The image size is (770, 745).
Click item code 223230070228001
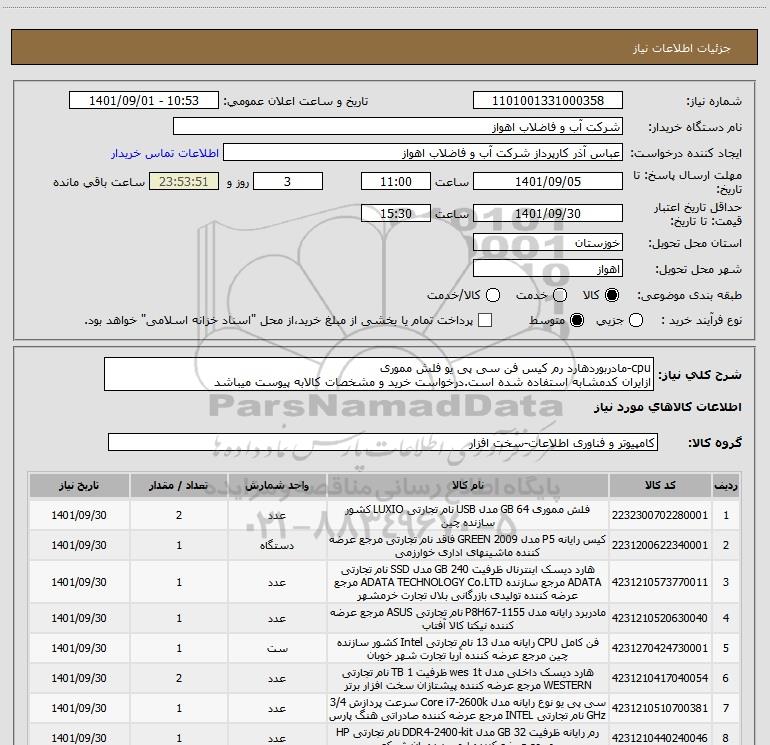pos(660,515)
